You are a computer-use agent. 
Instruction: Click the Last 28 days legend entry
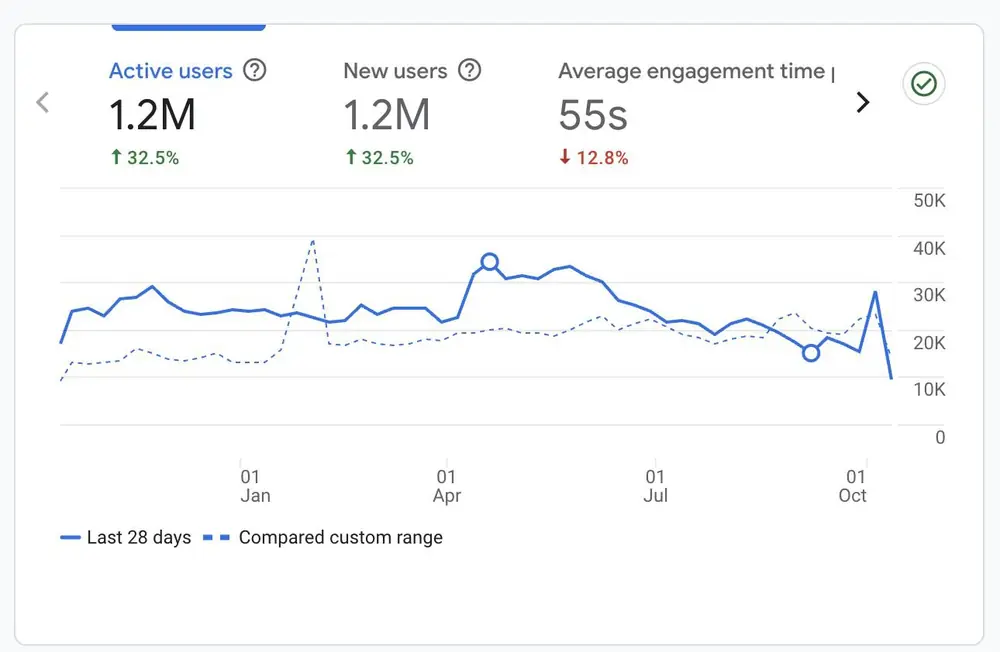[126, 537]
